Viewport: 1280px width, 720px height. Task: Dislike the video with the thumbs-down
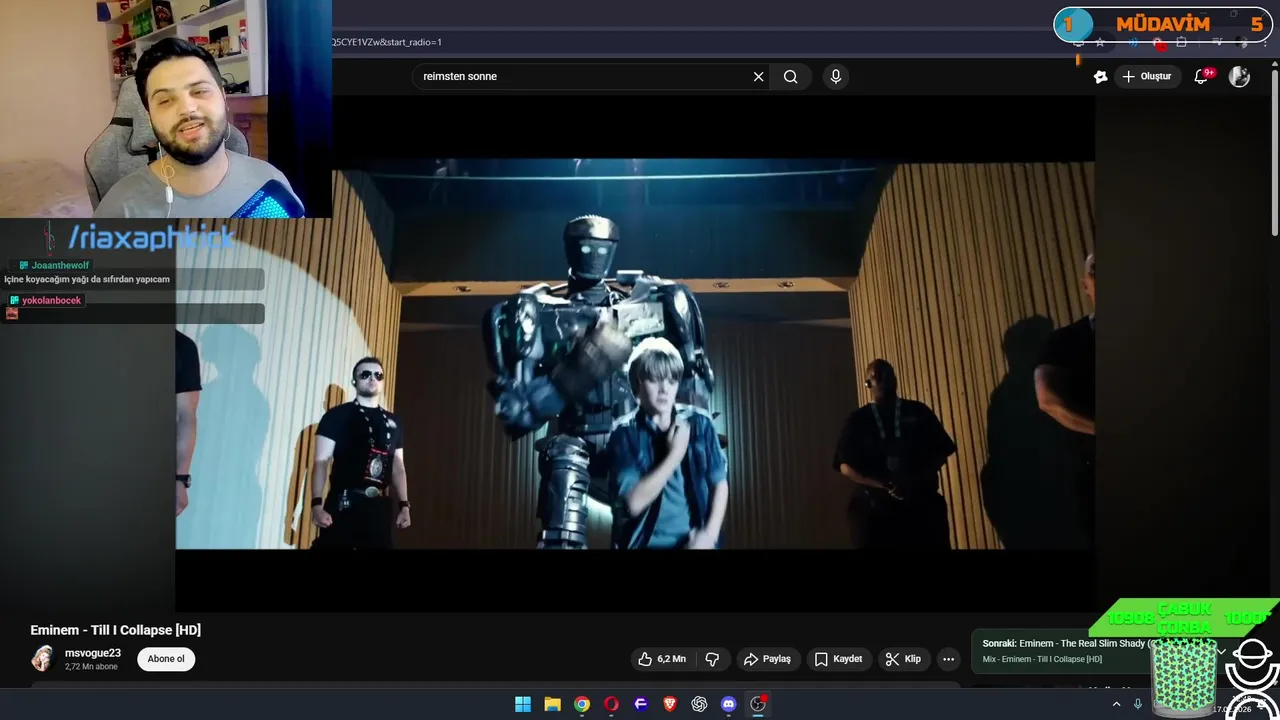pyautogui.click(x=712, y=659)
